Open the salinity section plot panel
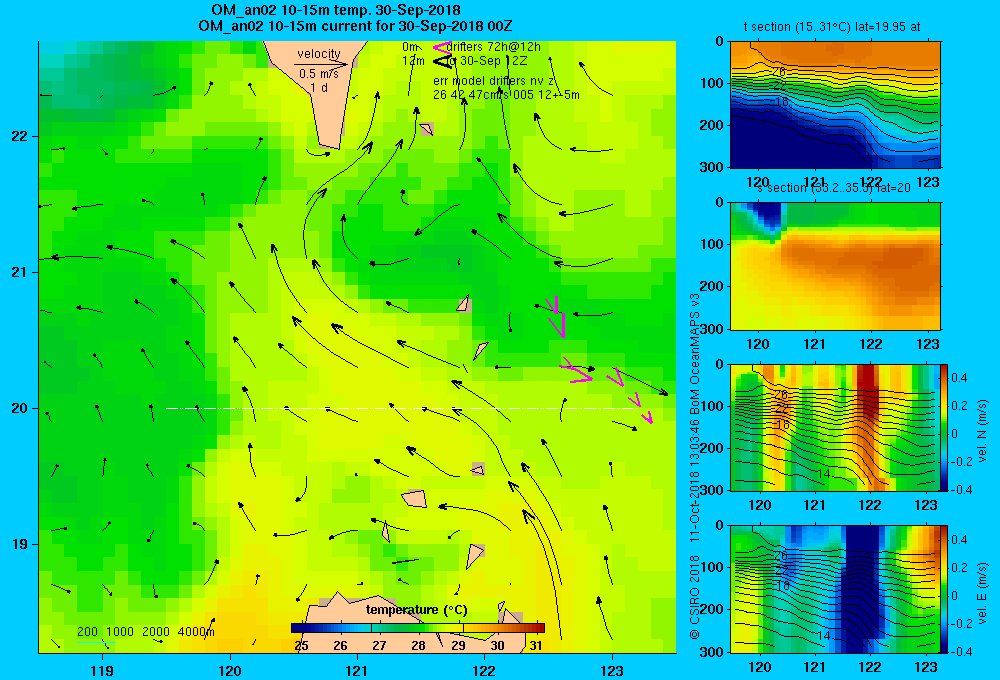This screenshot has height=680, width=1000. [835, 266]
